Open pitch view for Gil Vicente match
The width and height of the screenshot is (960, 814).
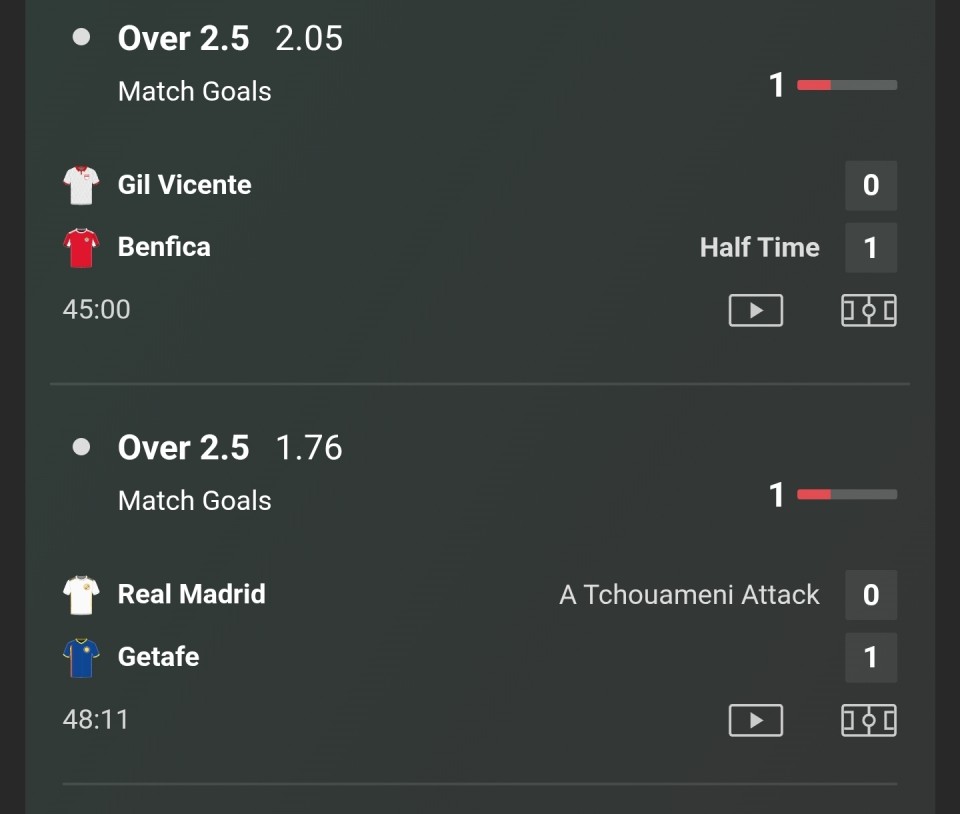(x=868, y=310)
